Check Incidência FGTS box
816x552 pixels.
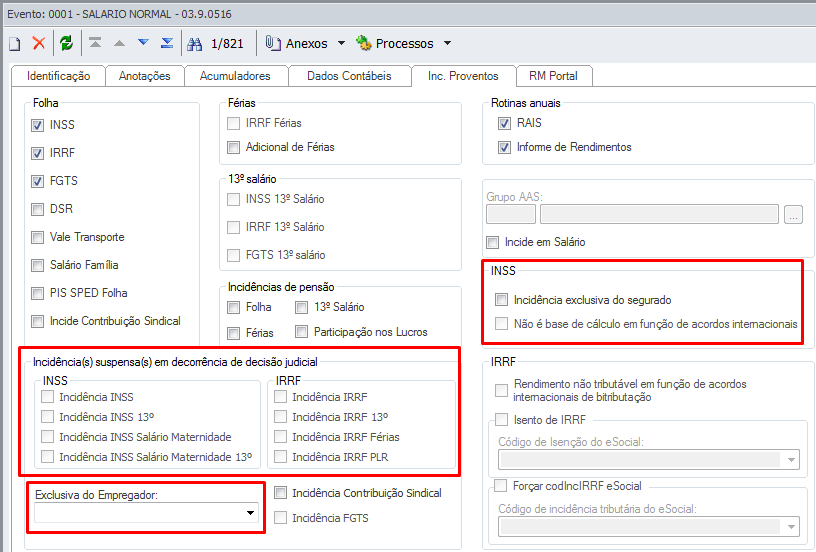tap(280, 518)
